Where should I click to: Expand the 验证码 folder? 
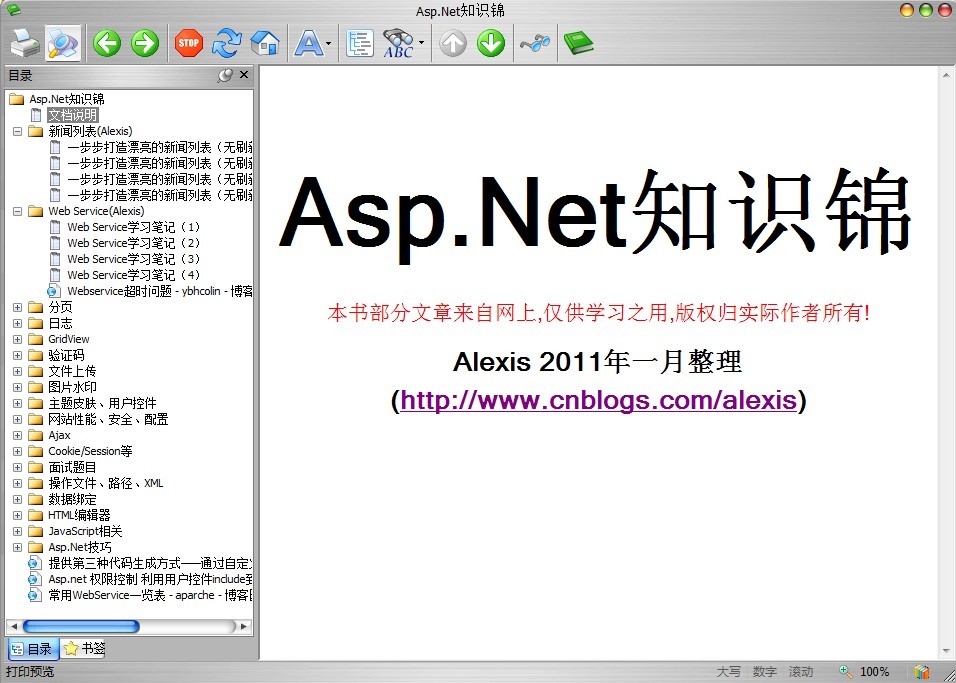[18, 355]
